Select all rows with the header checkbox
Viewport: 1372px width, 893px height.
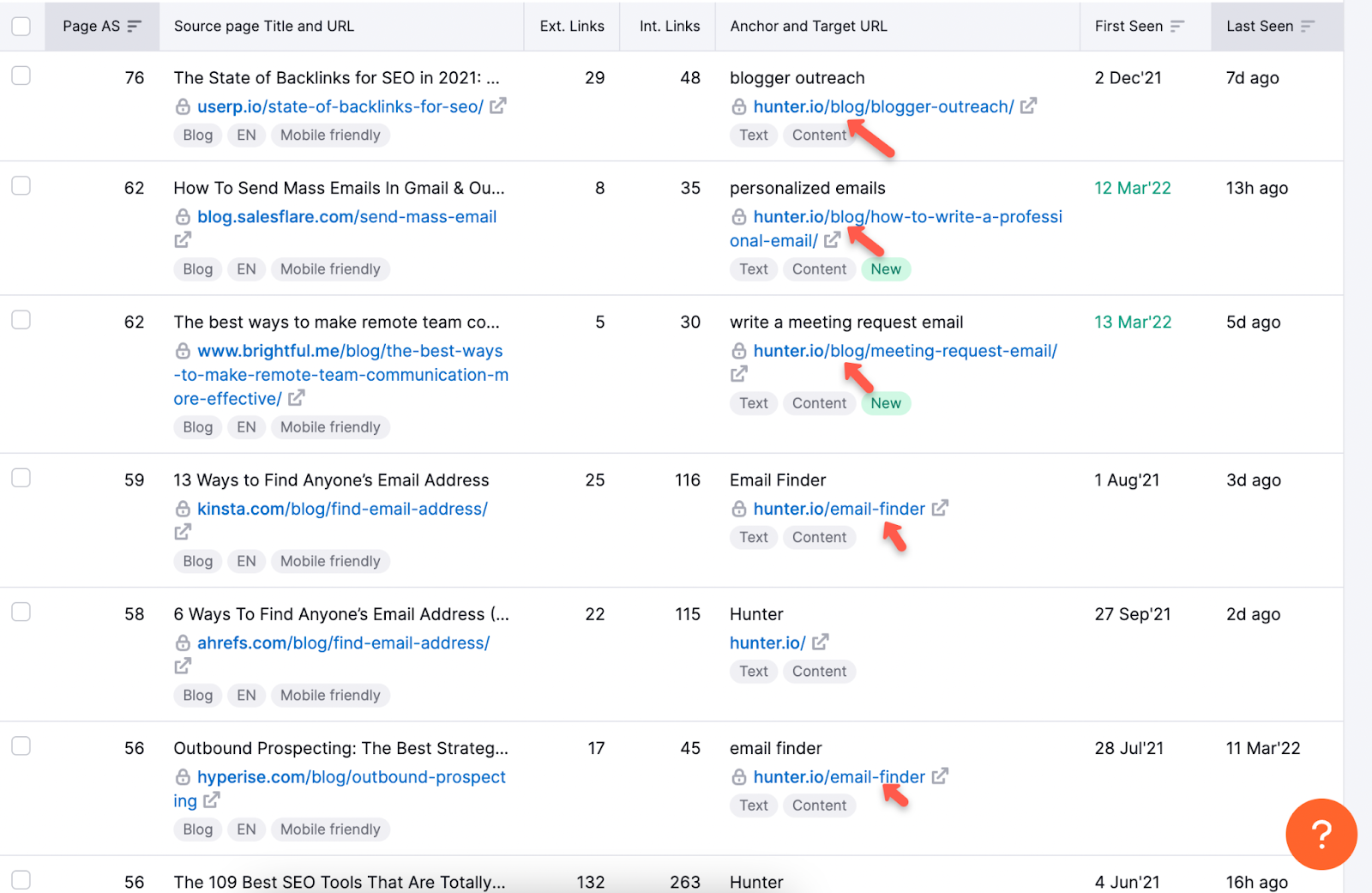click(21, 26)
